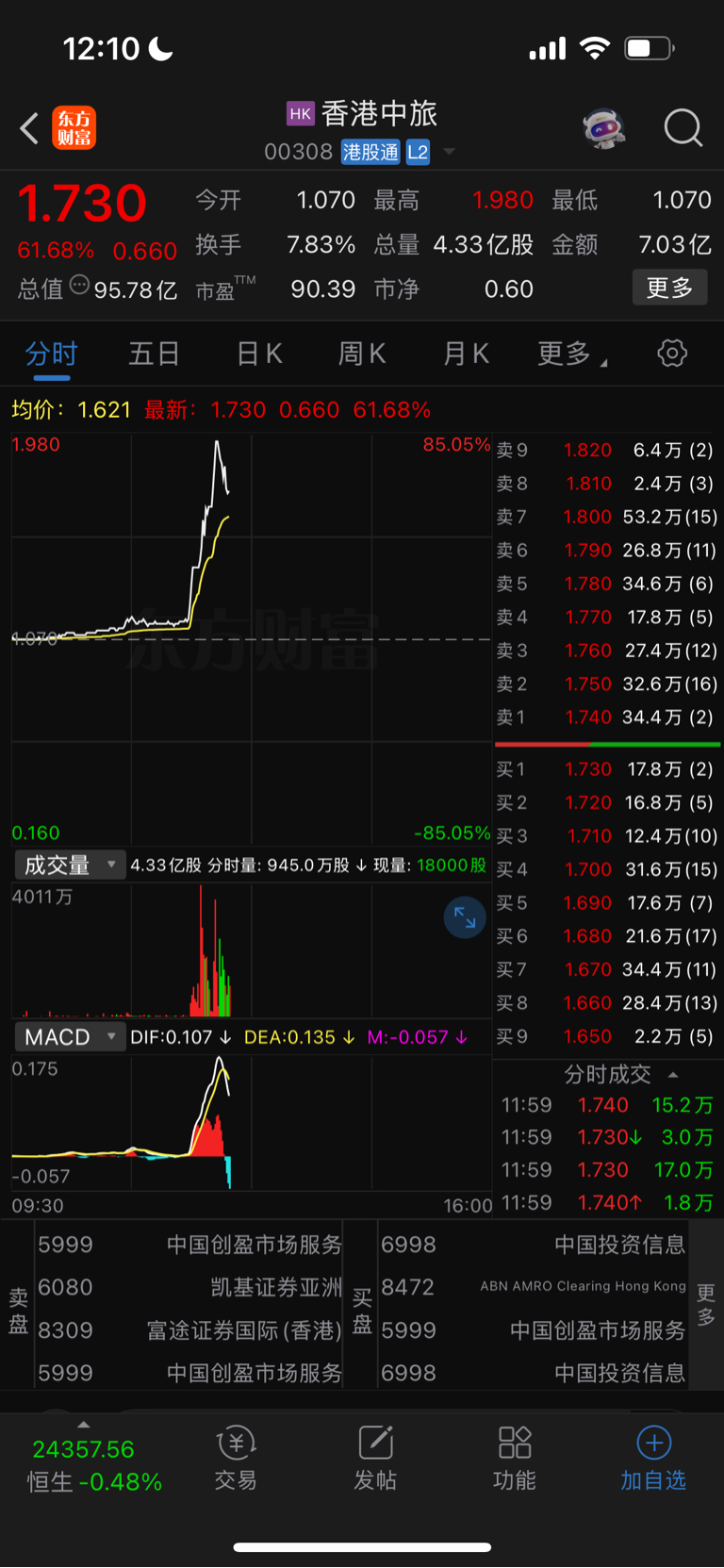724x1568 pixels.
Task: Open the 成交量 indicator dropdown
Action: click(70, 865)
